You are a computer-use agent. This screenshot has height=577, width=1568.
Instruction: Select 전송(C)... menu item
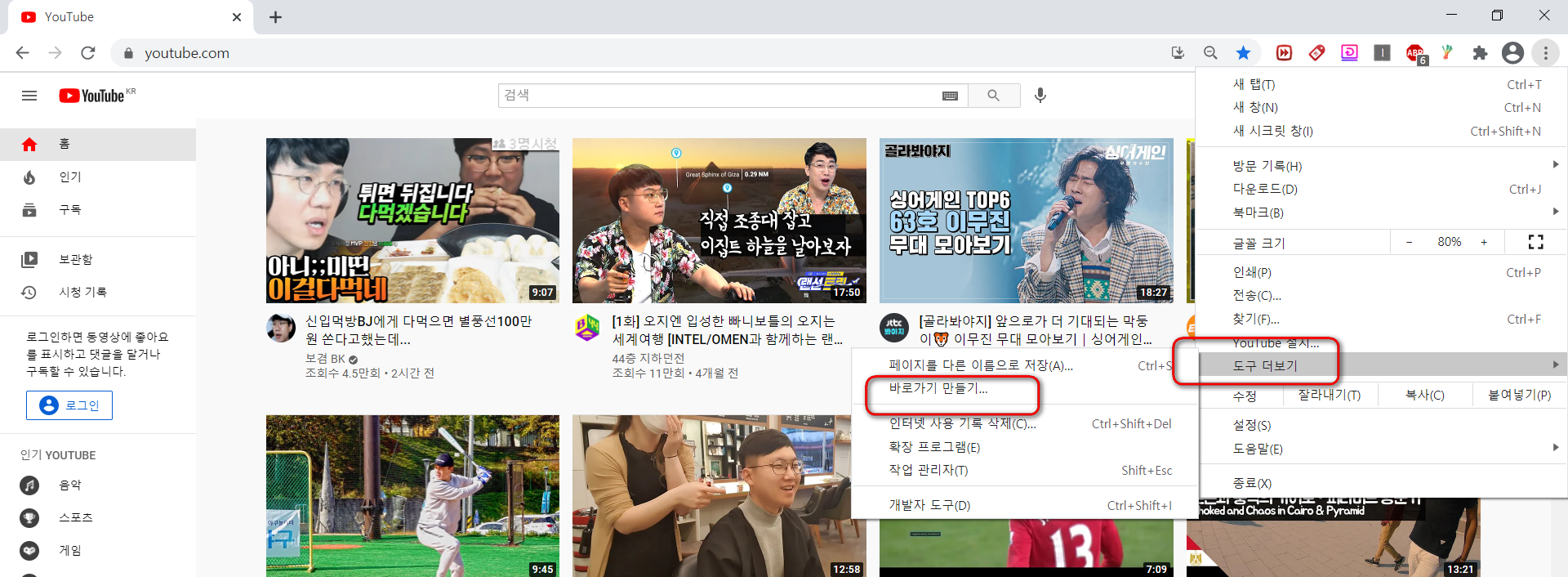pos(1382,295)
